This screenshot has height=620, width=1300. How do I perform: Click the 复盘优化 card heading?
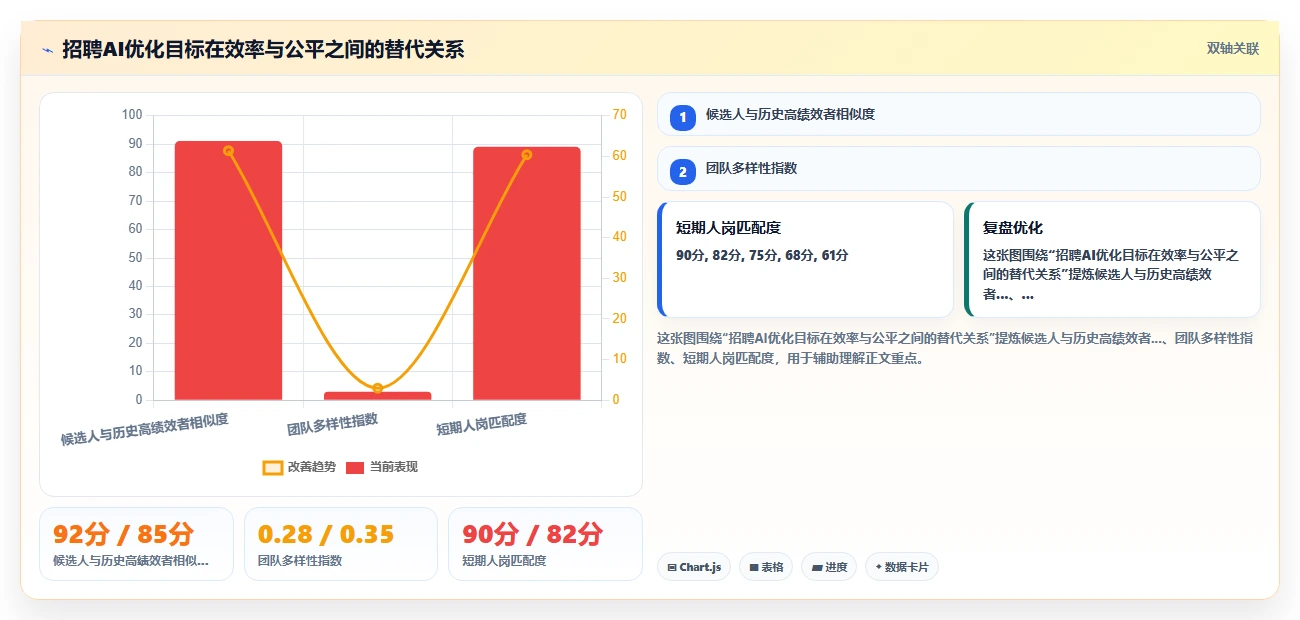coord(1013,228)
